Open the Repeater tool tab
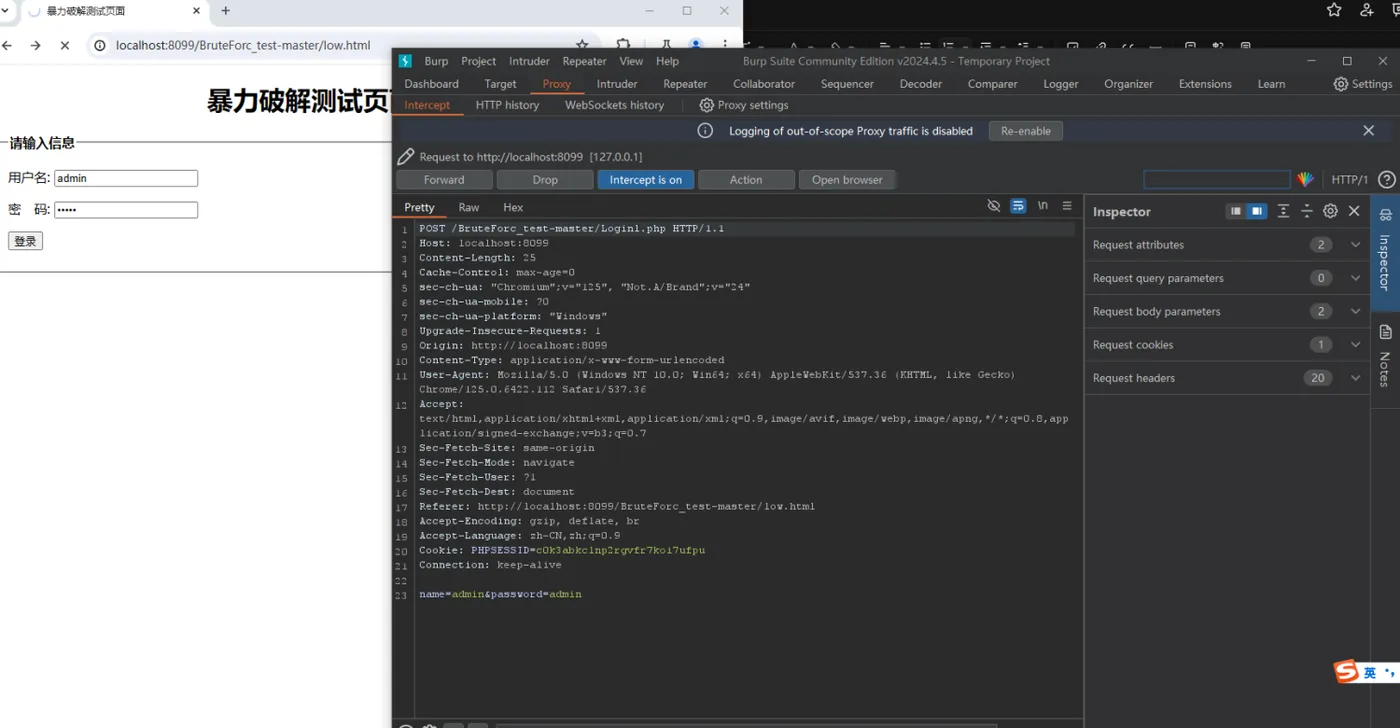Screen dimensions: 1400x728 (685, 84)
